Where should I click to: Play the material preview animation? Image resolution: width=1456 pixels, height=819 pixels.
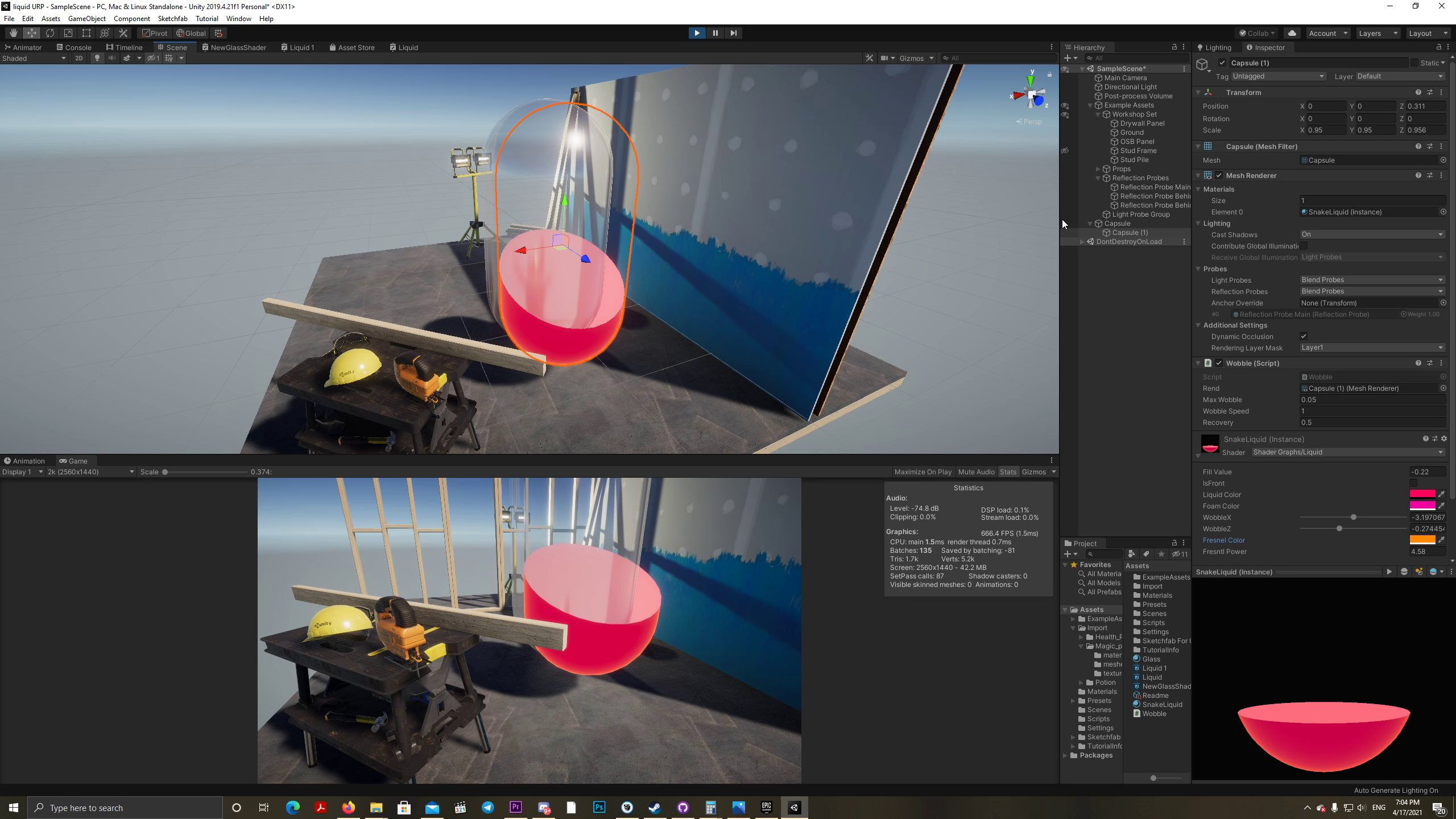(x=1389, y=572)
